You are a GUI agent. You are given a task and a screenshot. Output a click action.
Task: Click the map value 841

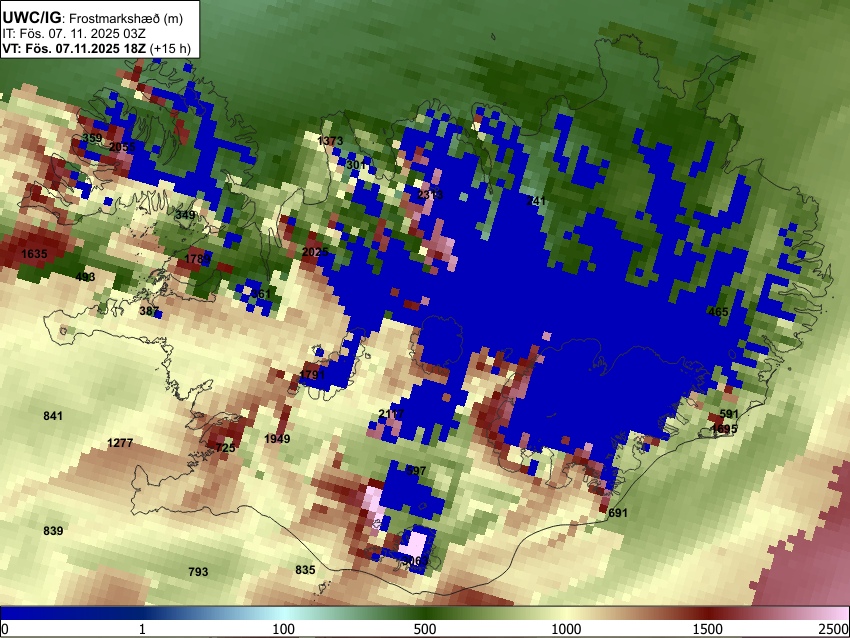point(53,416)
